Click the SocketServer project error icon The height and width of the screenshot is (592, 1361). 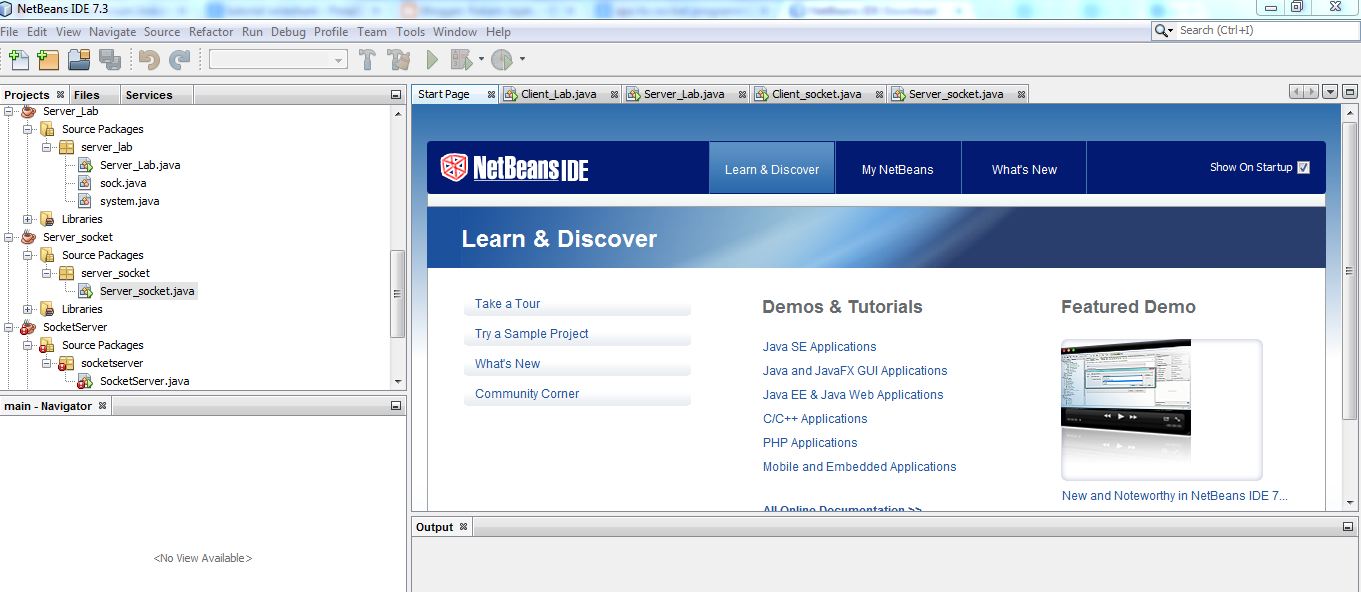(28, 327)
